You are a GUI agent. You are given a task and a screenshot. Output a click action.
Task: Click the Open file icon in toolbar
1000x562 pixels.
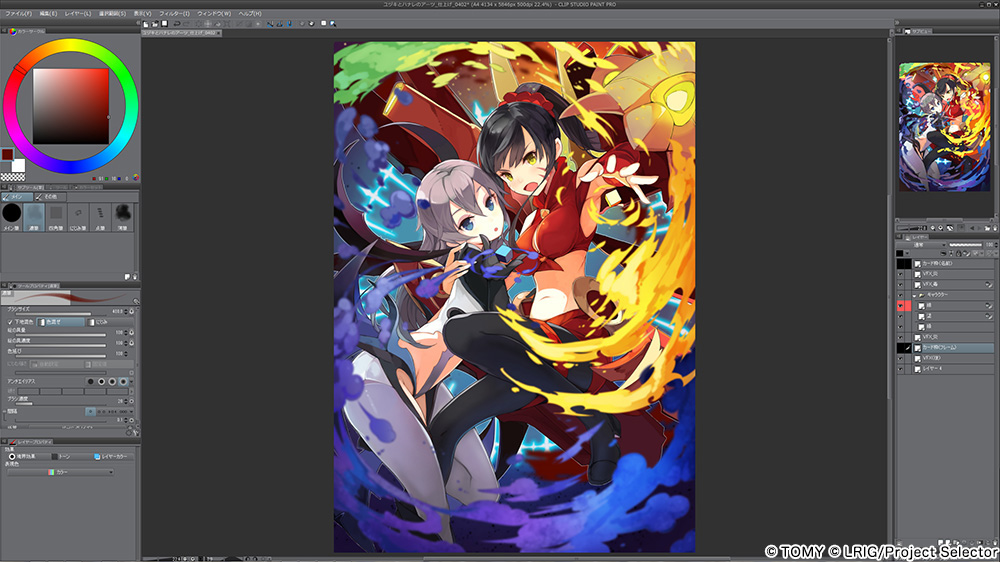tap(155, 24)
